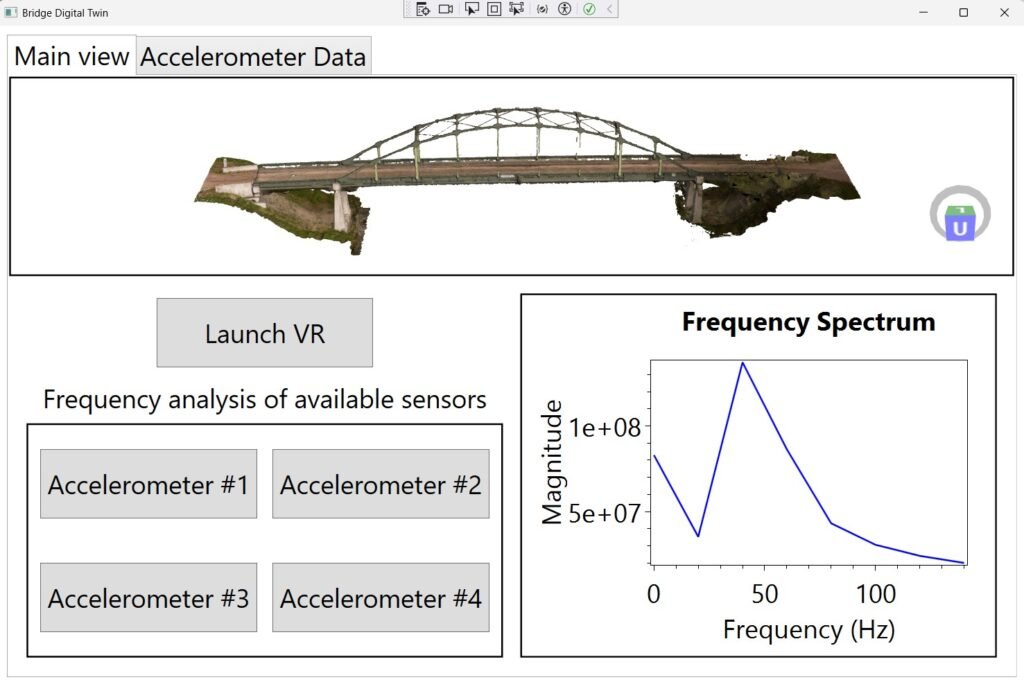The width and height of the screenshot is (1024, 682).
Task: Run the accessibility scan person icon
Action: click(565, 9)
